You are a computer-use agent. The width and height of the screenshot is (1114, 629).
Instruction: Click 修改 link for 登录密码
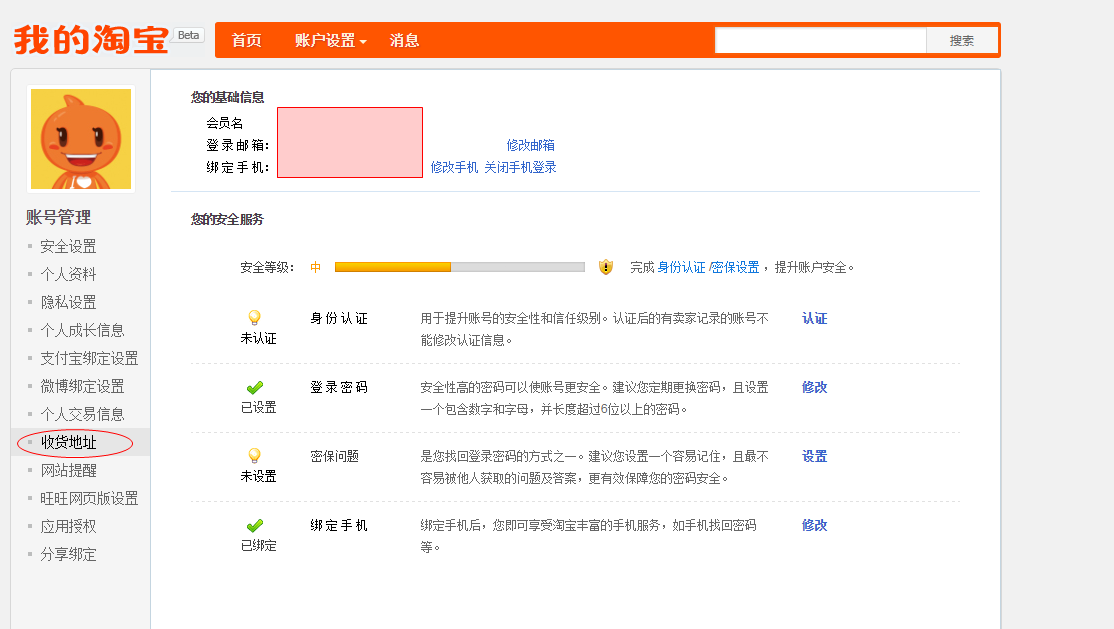tap(814, 387)
